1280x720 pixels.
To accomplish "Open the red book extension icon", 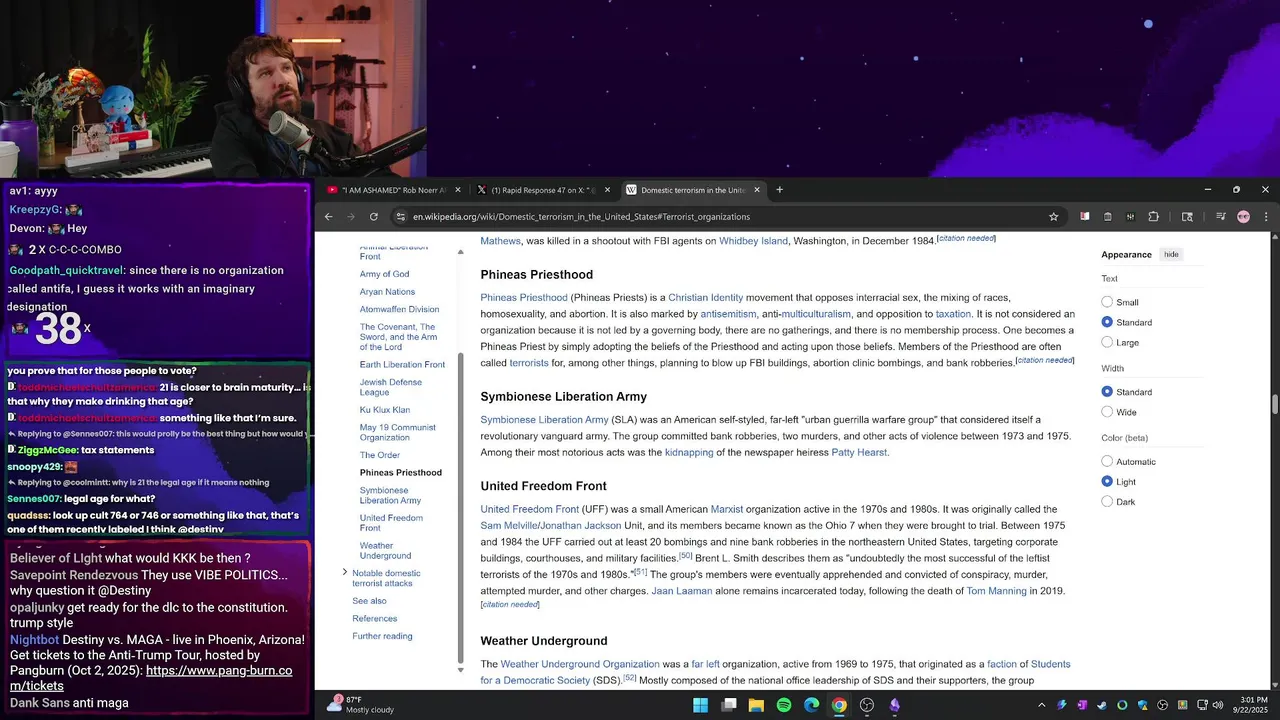I will [x=1085, y=217].
